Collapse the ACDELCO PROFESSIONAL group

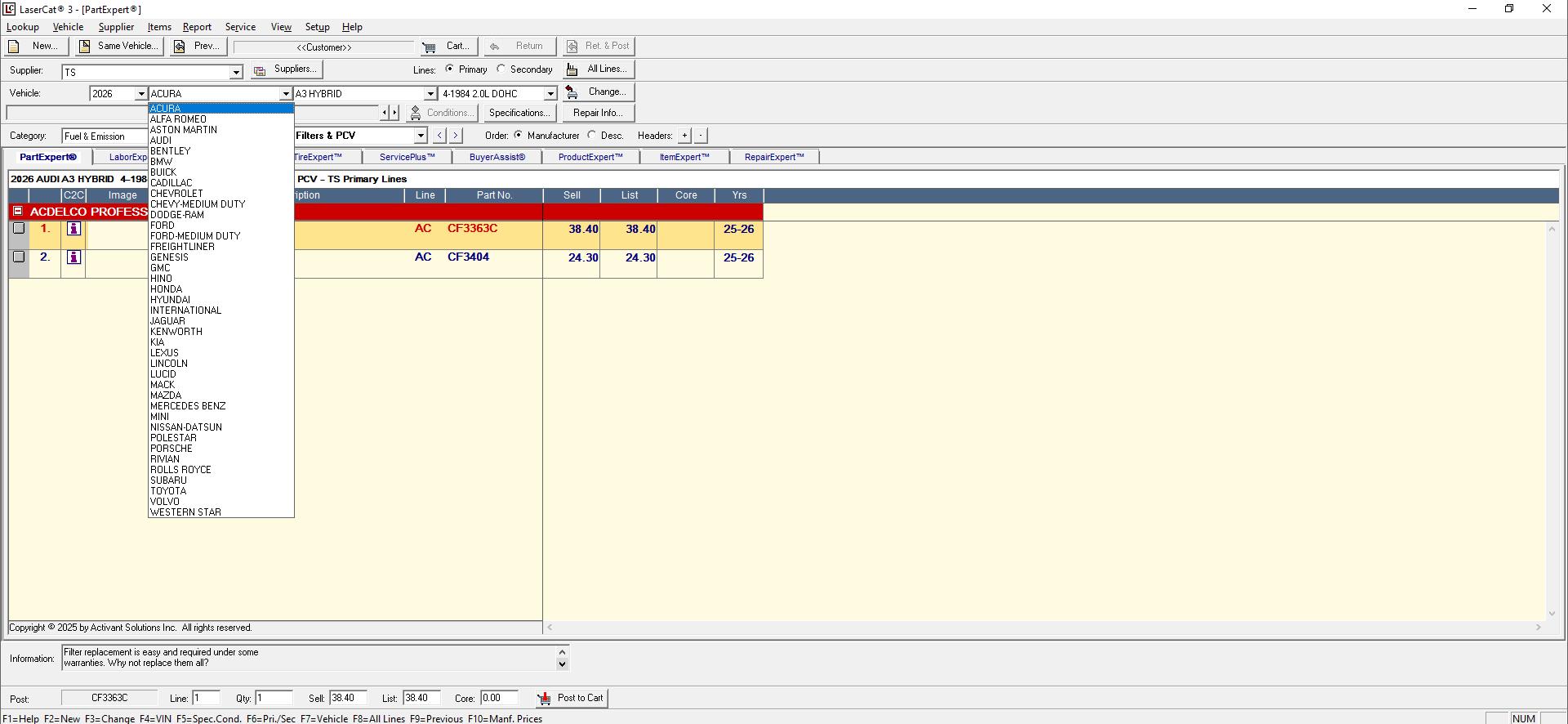pos(18,212)
